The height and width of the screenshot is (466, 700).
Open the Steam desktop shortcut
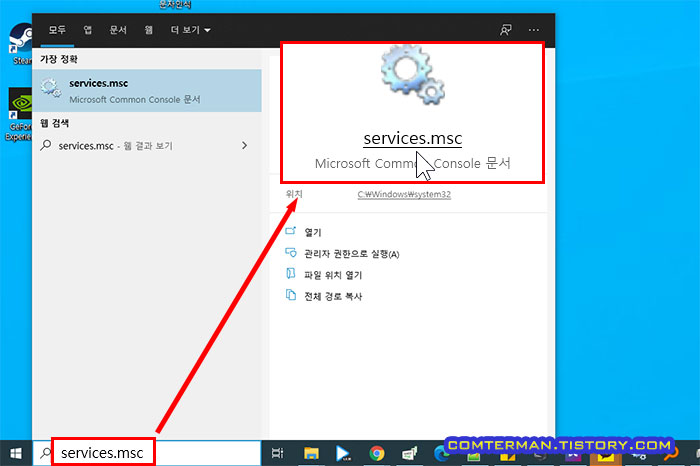[x=20, y=44]
